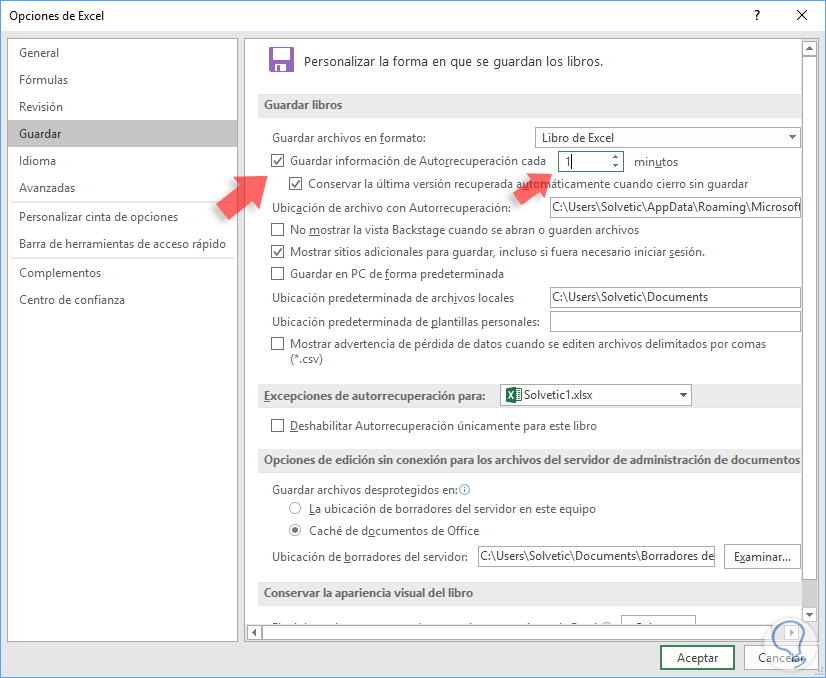Toggle Mostrar sitios adicionales para guardar
This screenshot has height=678, width=826.
click(278, 252)
